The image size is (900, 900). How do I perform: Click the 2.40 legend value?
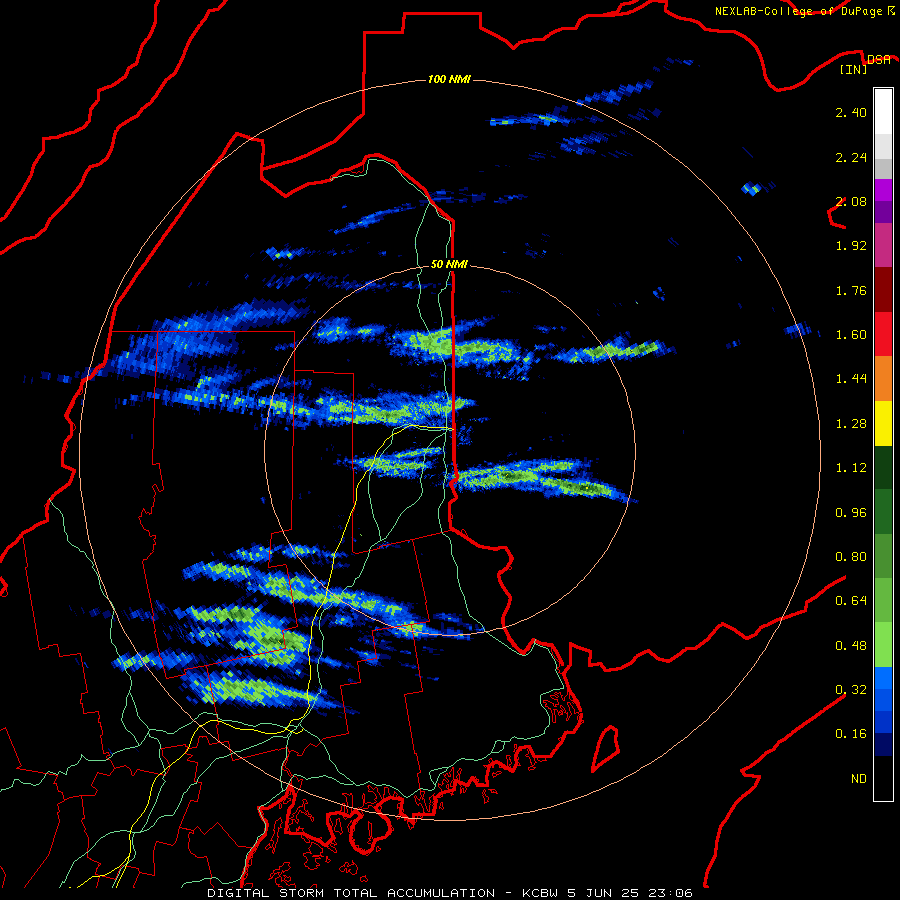(851, 112)
